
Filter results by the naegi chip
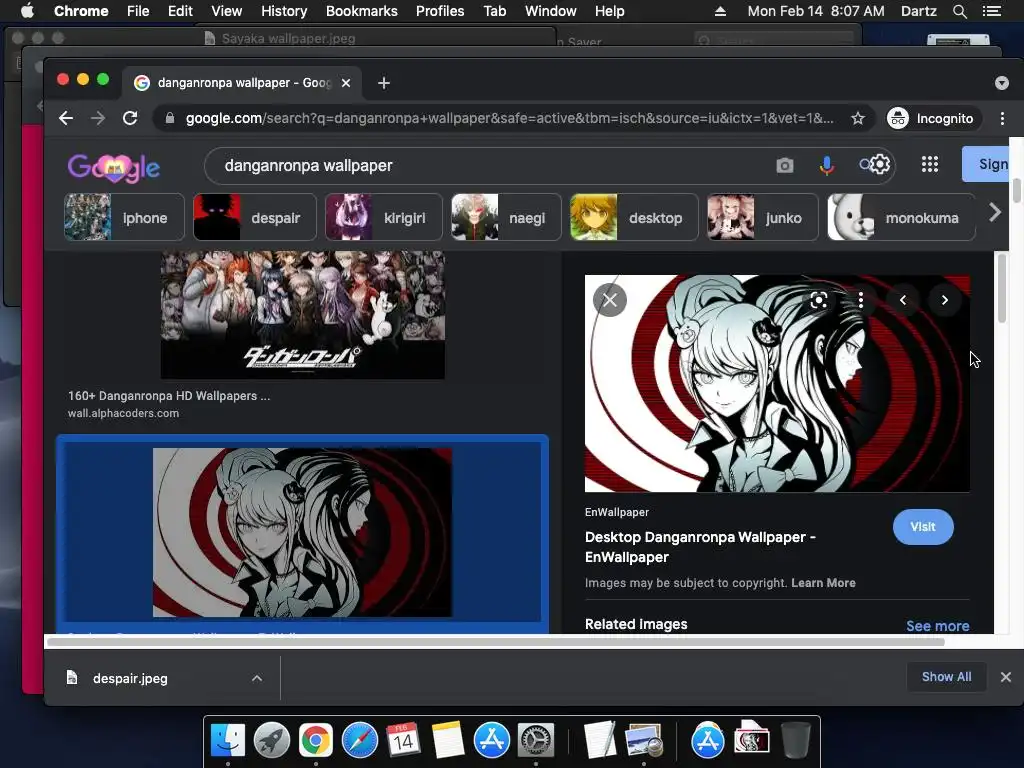(506, 217)
